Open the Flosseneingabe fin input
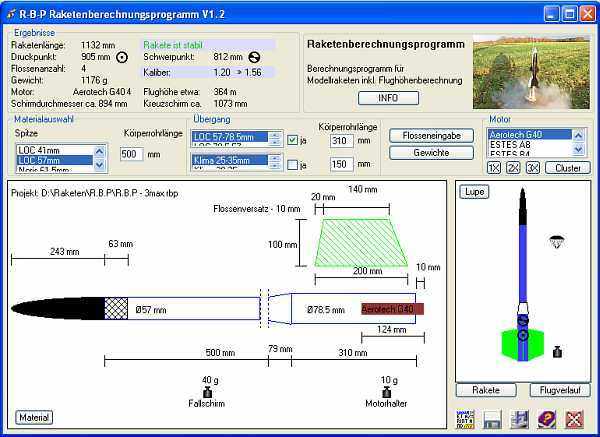Screen dimensions: 600x437 coord(431,136)
